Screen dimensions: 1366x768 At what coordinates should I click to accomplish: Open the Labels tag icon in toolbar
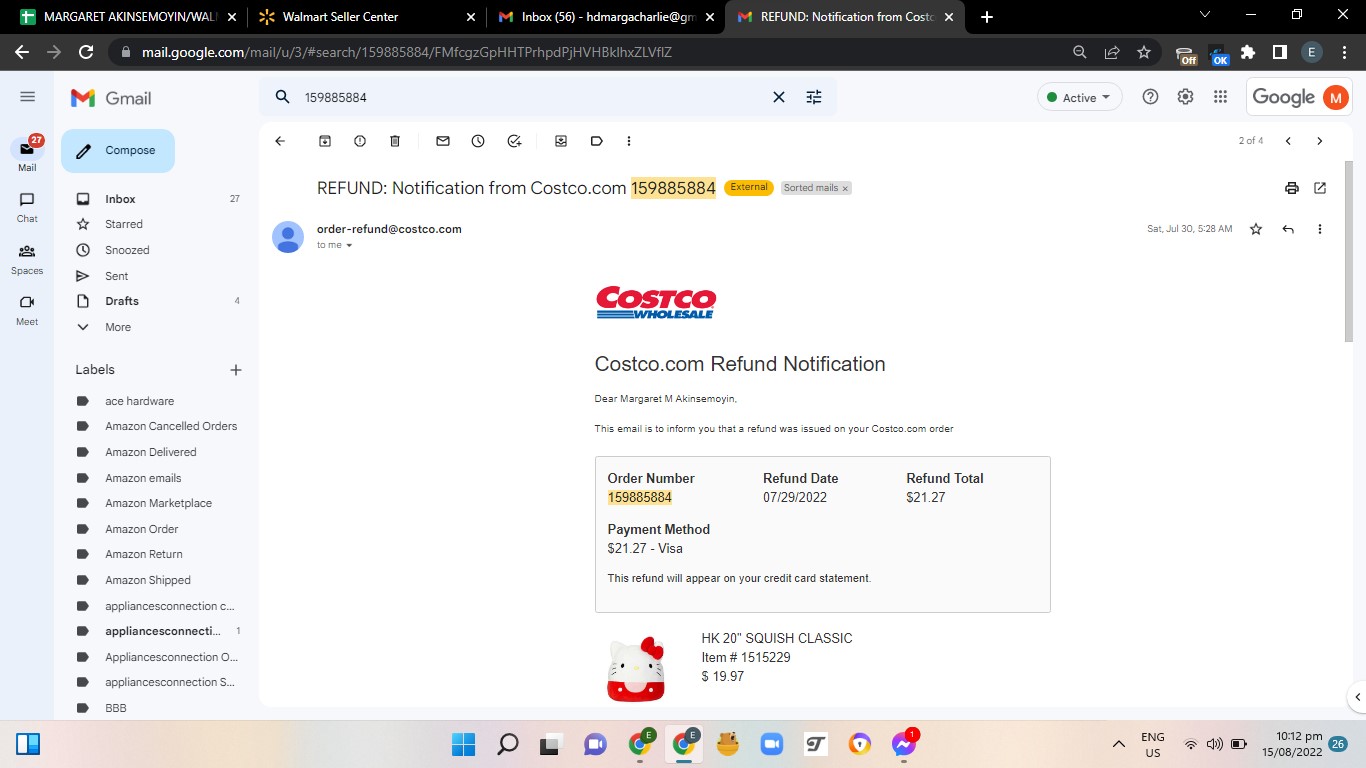(597, 141)
